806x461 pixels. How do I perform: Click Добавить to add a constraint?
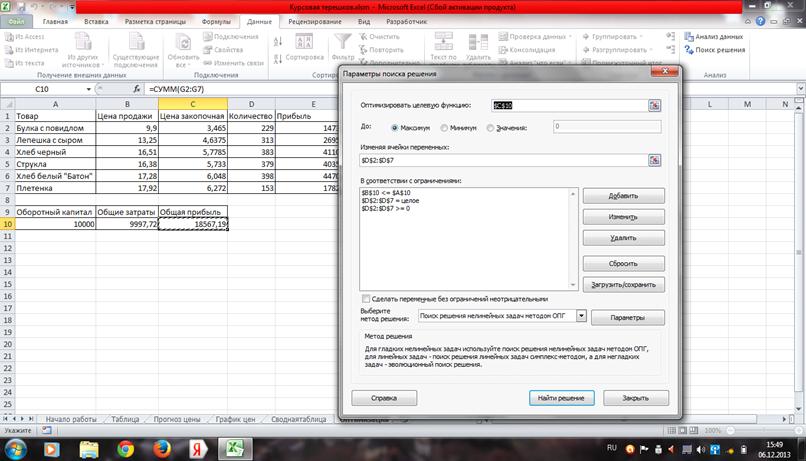(x=623, y=196)
